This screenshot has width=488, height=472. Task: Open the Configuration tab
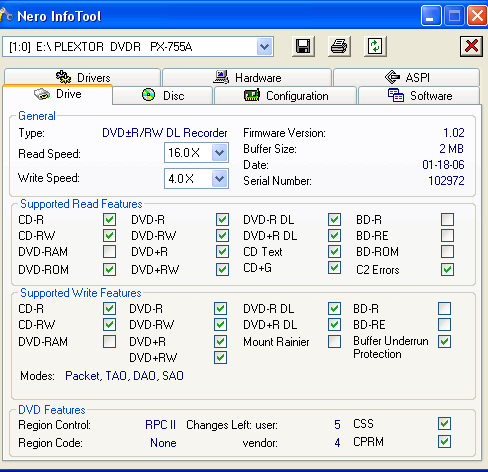(286, 96)
